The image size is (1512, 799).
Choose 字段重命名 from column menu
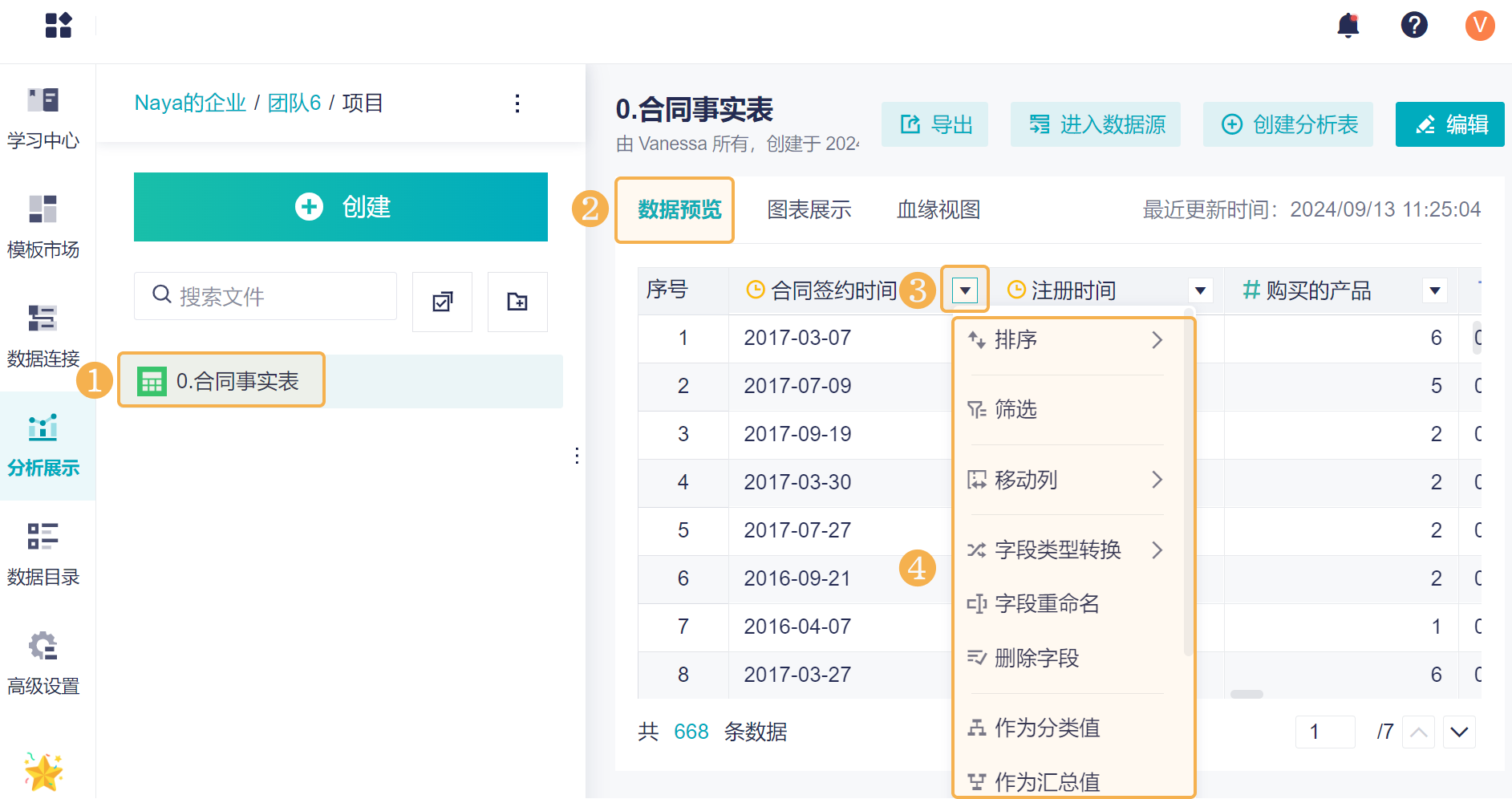(x=1067, y=603)
